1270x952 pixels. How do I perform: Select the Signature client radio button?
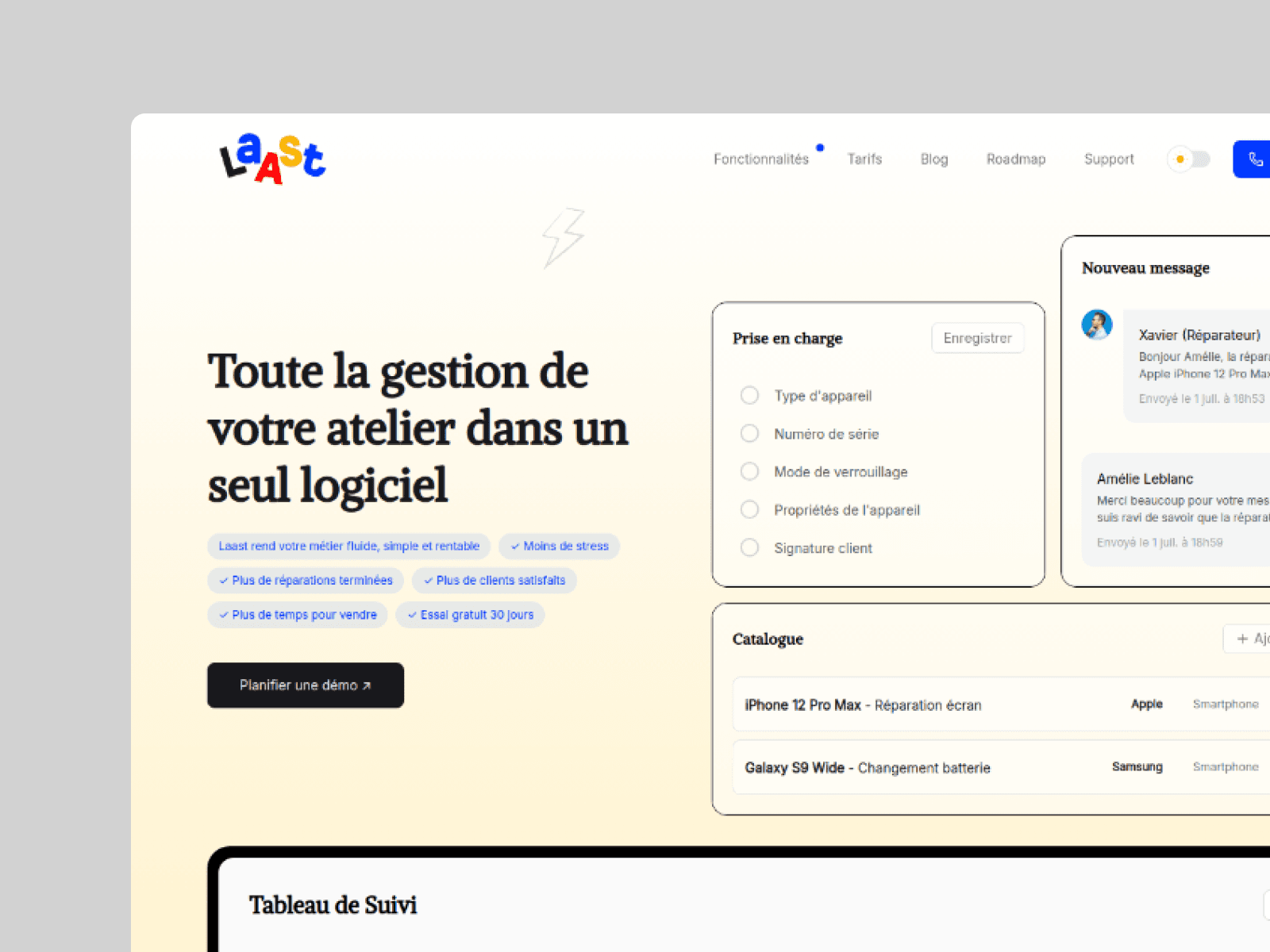pos(749,547)
